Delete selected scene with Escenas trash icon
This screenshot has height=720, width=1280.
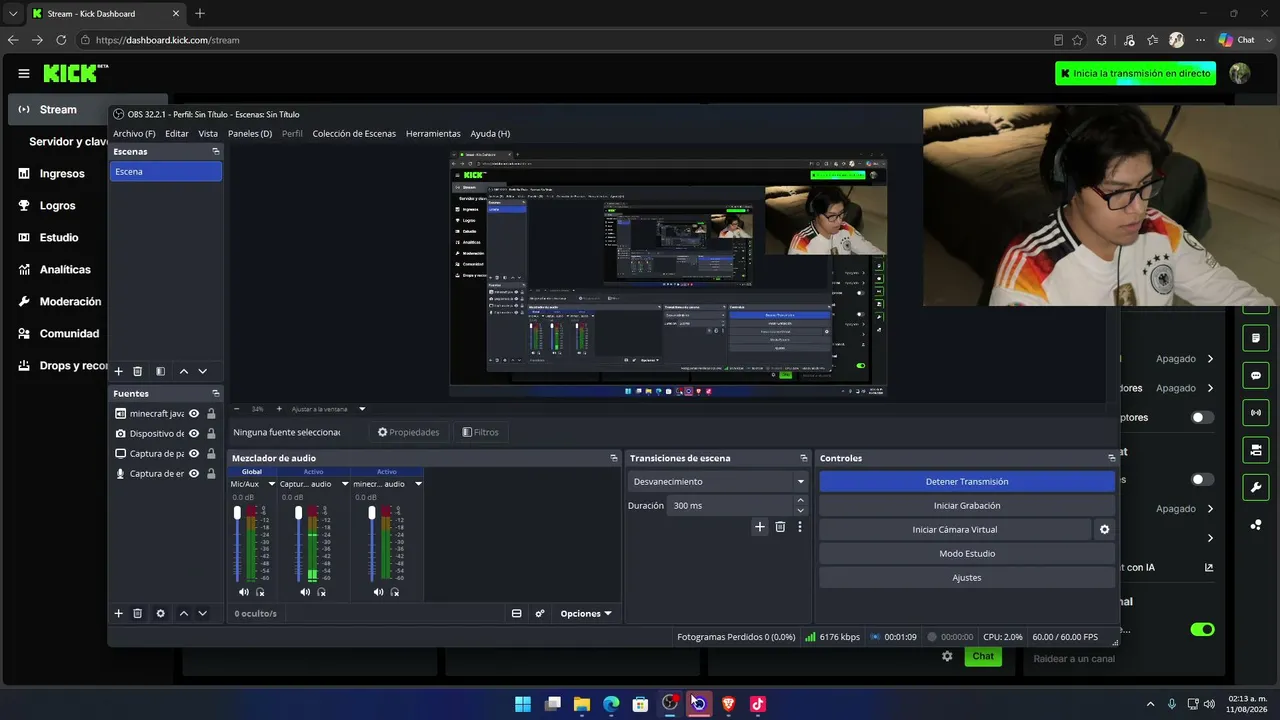(138, 371)
